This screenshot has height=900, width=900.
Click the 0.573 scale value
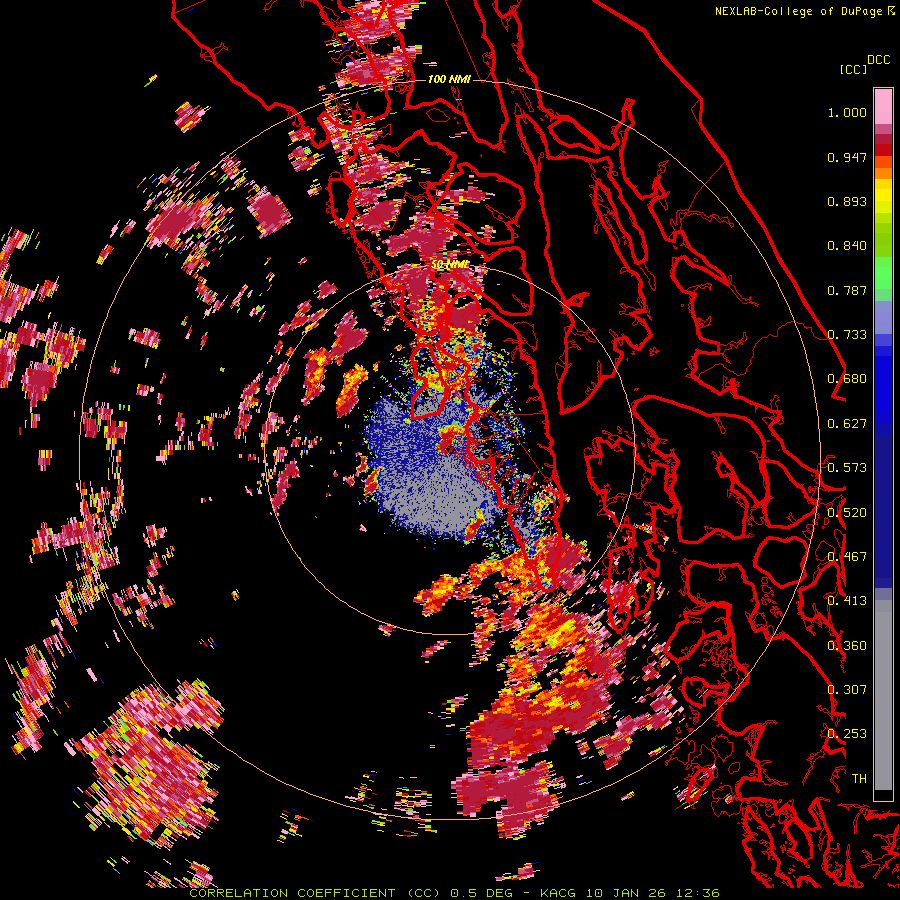pyautogui.click(x=847, y=468)
